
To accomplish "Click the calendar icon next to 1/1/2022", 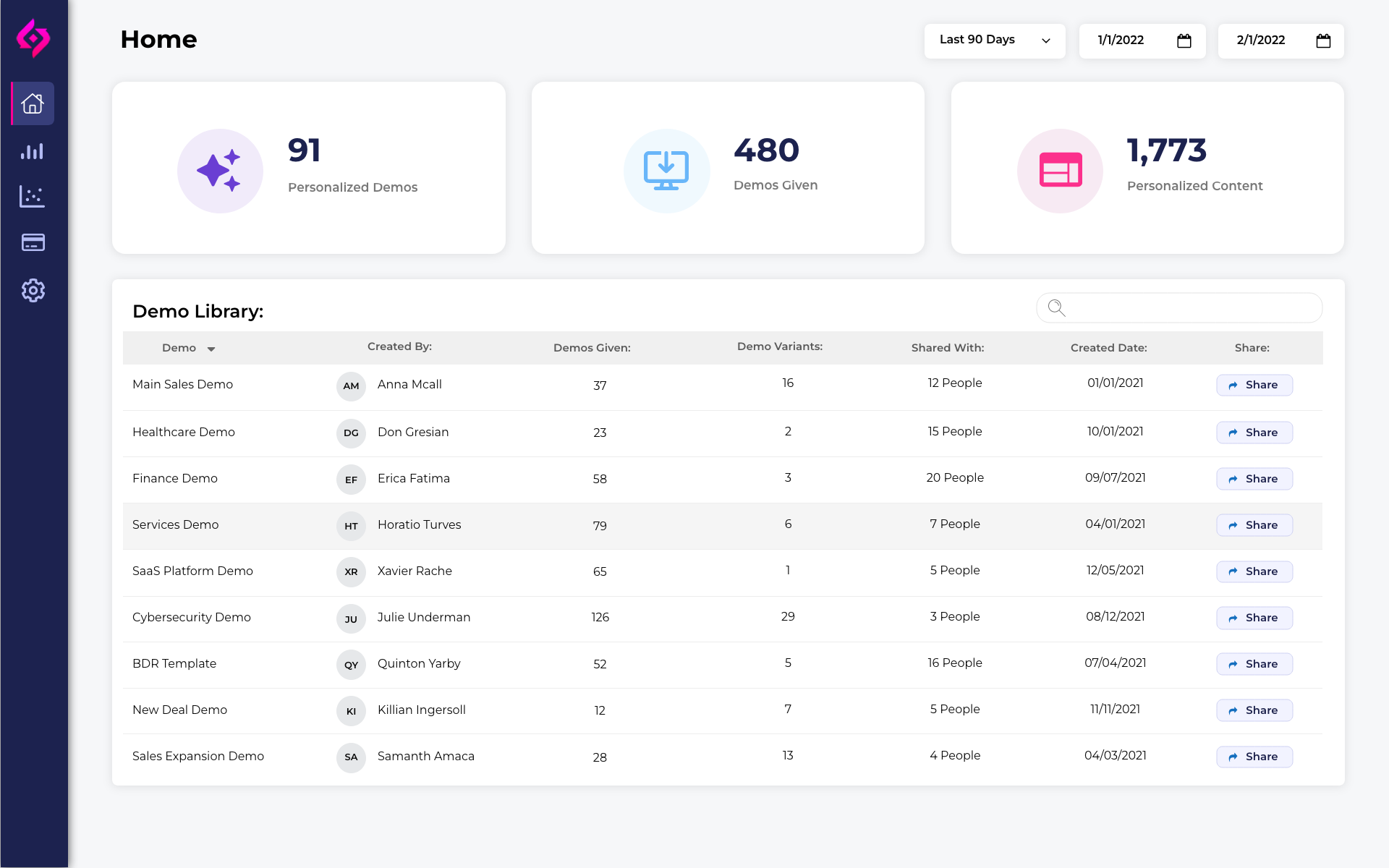I will tap(1184, 41).
